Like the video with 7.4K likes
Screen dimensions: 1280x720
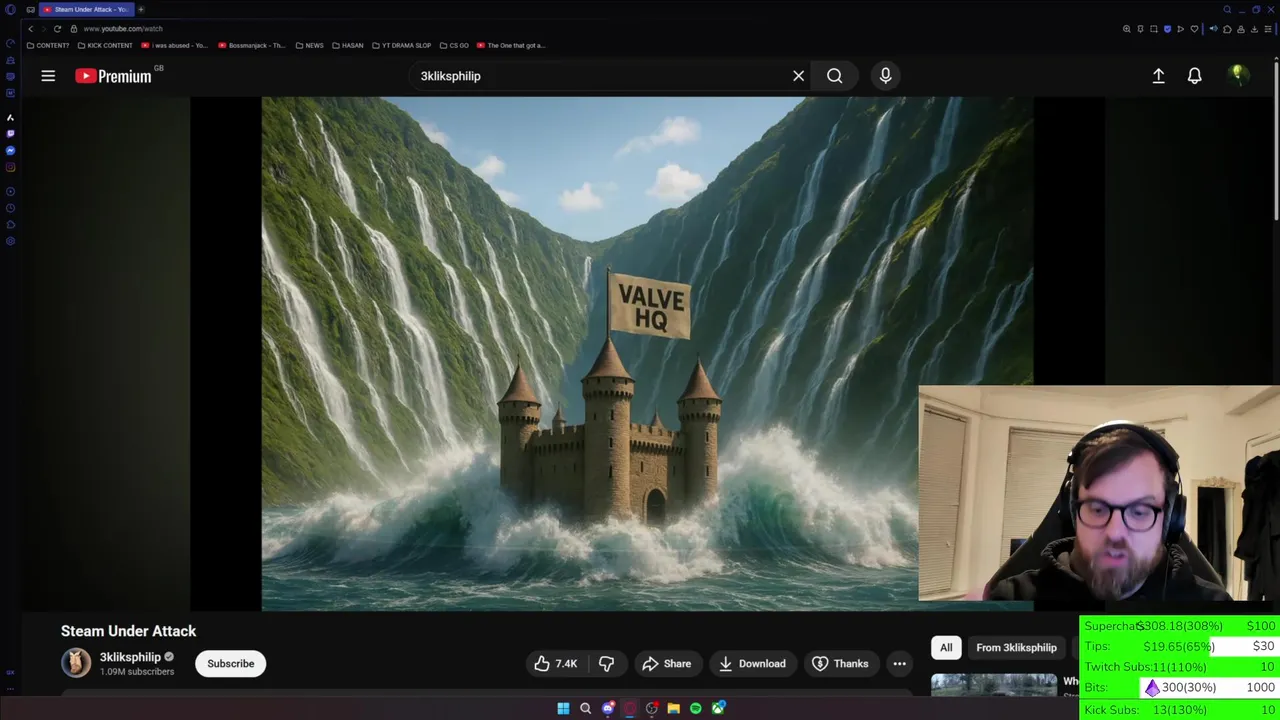(556, 663)
